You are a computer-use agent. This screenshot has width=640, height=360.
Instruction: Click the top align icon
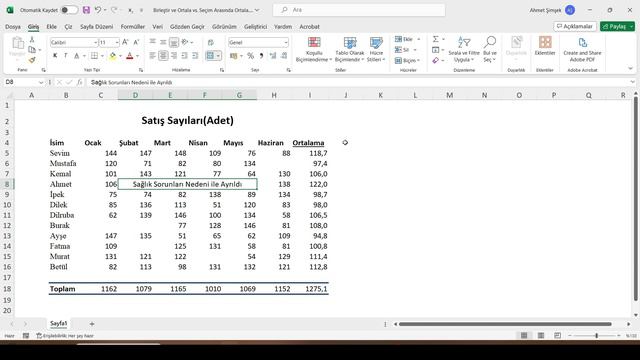point(153,42)
